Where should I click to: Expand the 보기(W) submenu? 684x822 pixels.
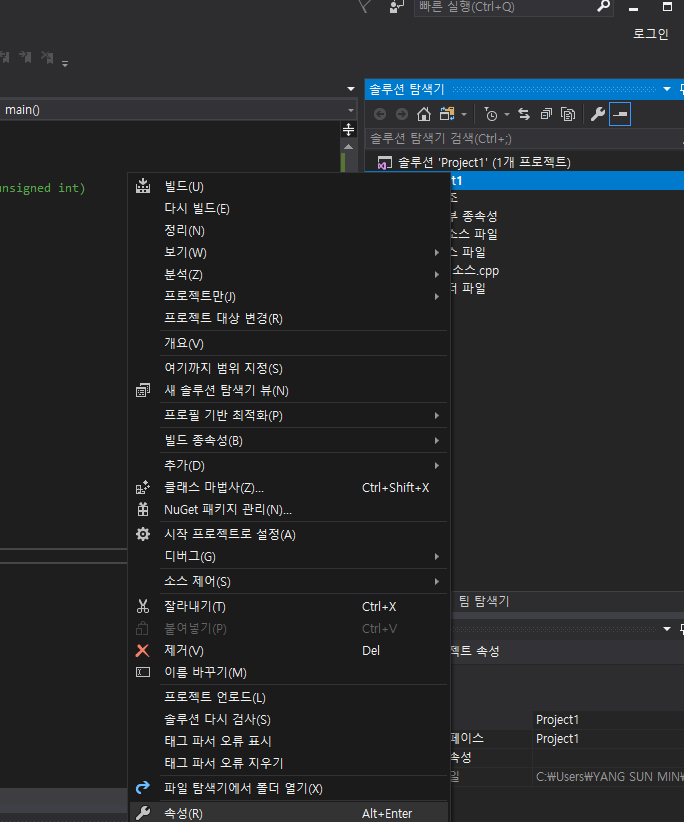click(437, 253)
